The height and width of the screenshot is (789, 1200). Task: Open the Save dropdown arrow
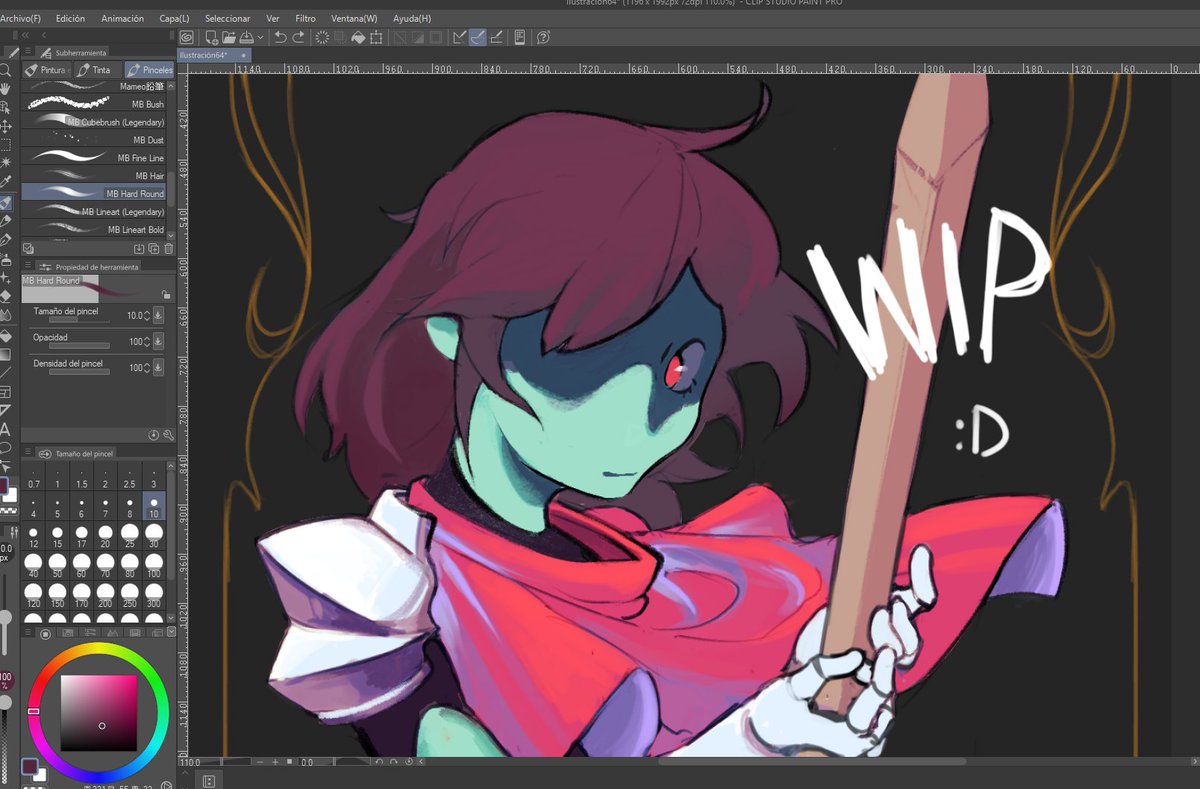[260, 37]
